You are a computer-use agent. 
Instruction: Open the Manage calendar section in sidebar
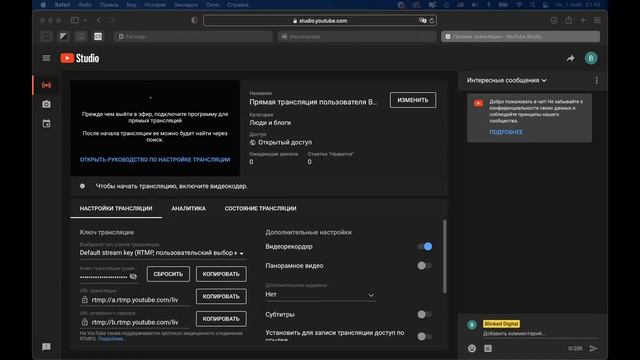click(47, 123)
